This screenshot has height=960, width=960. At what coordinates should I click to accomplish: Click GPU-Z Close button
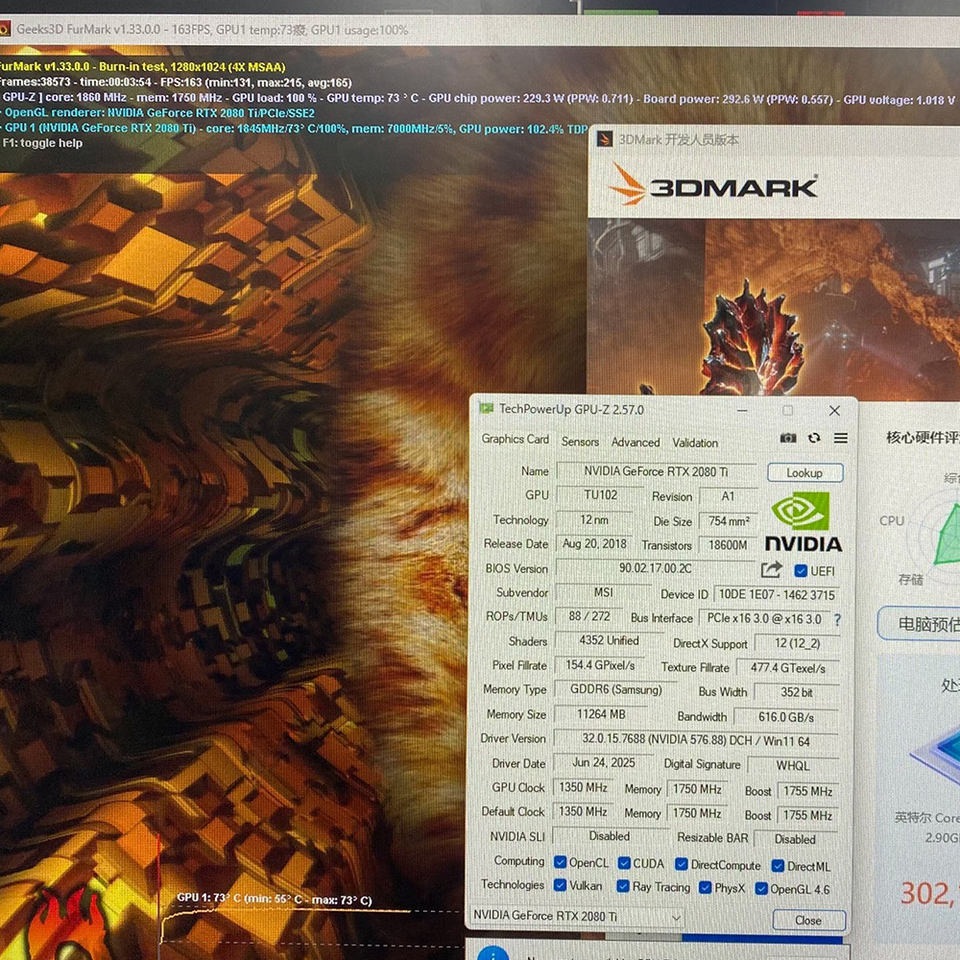(x=809, y=920)
